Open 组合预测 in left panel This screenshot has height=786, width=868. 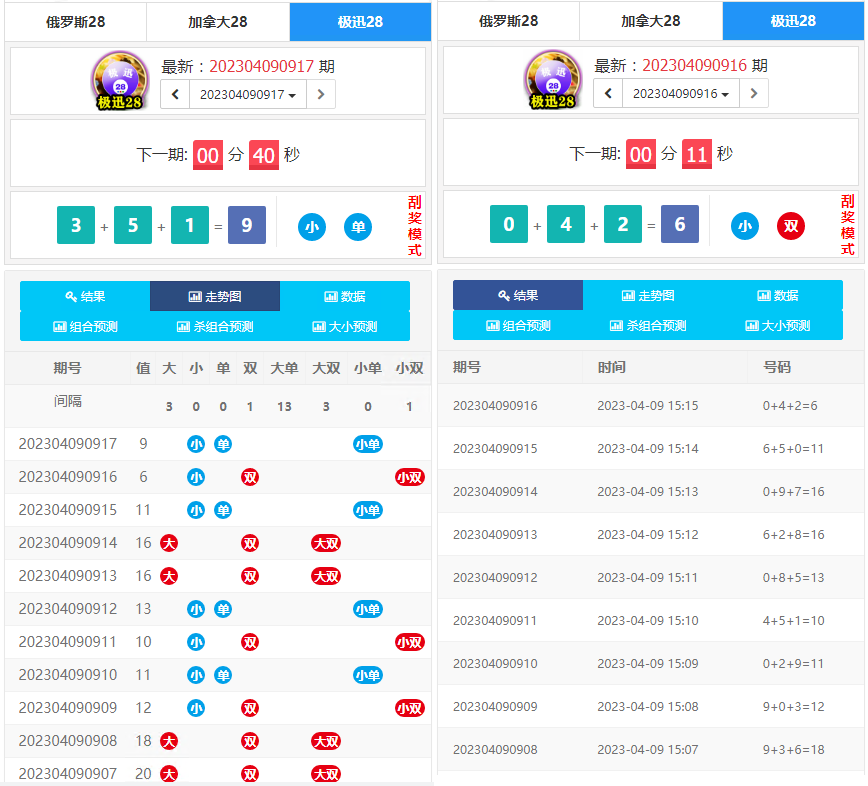coord(85,327)
